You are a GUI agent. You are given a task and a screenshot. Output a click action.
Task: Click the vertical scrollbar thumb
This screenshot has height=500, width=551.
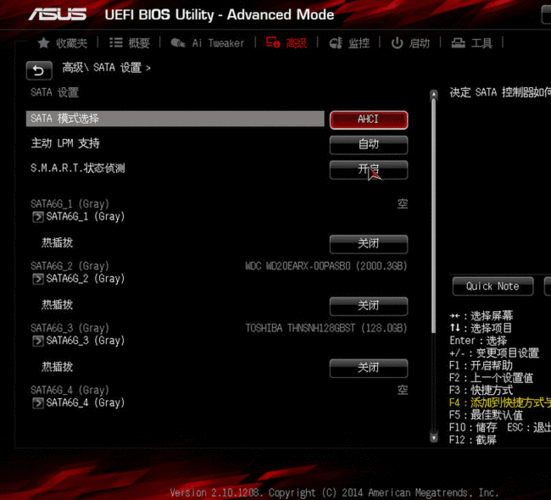pos(434,216)
